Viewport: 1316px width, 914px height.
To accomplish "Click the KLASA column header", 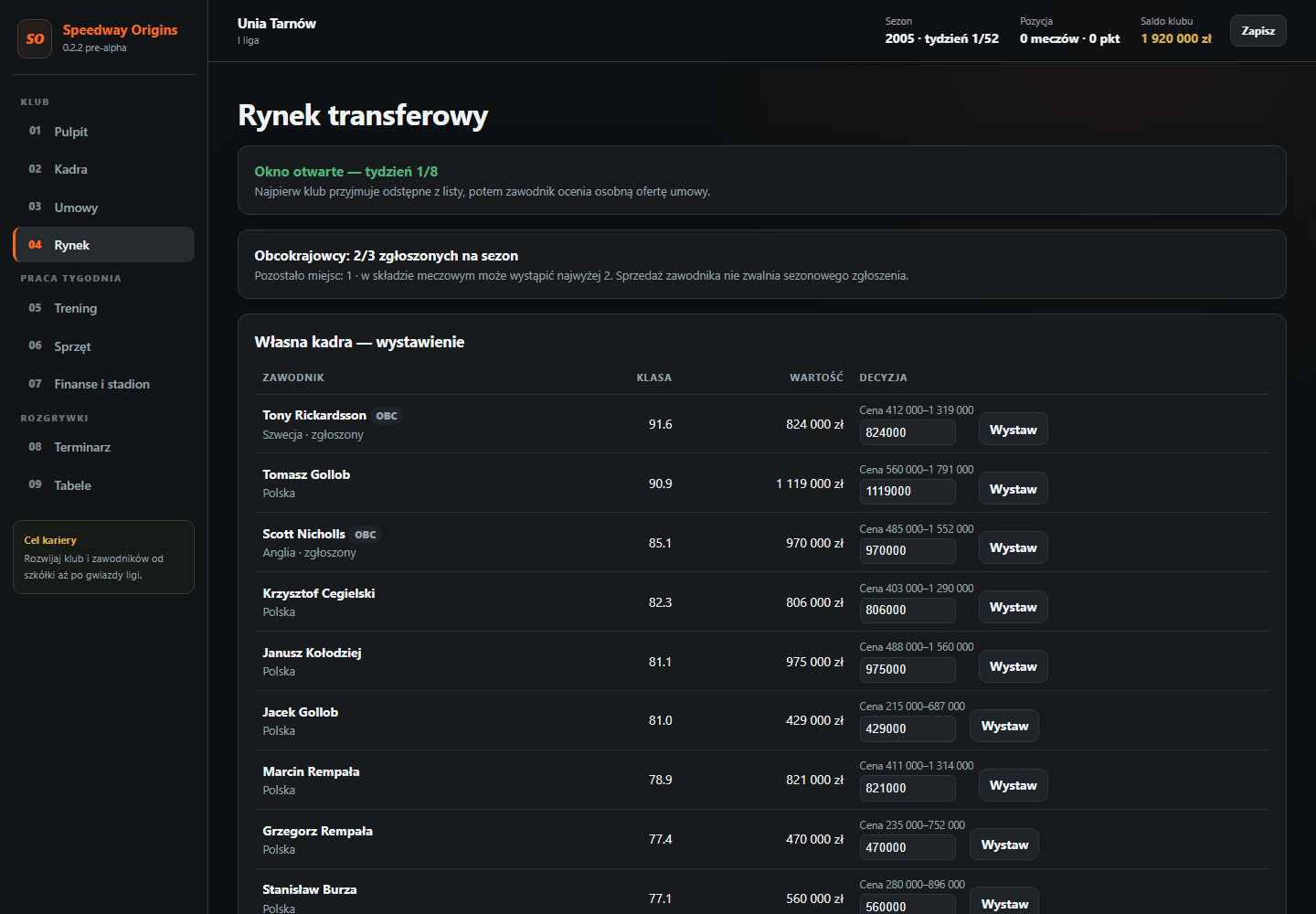I will 654,377.
